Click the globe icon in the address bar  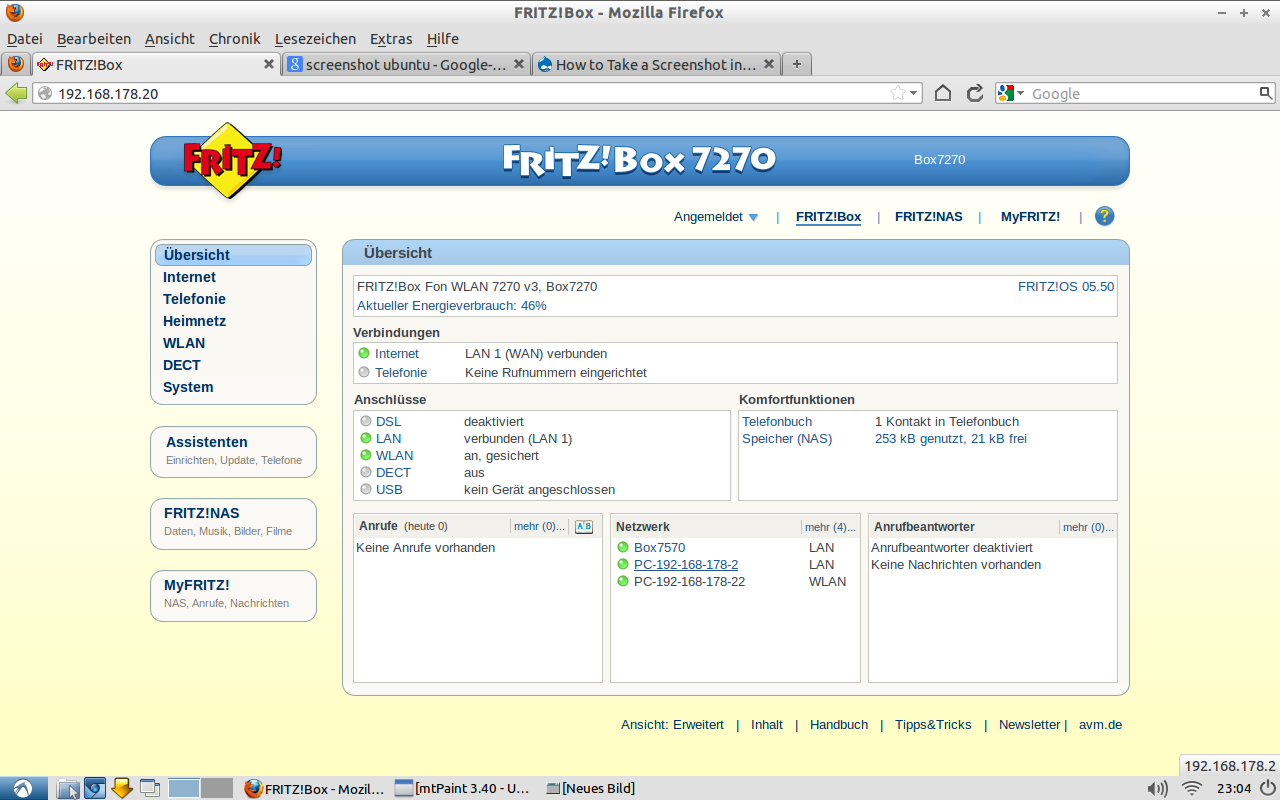[45, 94]
